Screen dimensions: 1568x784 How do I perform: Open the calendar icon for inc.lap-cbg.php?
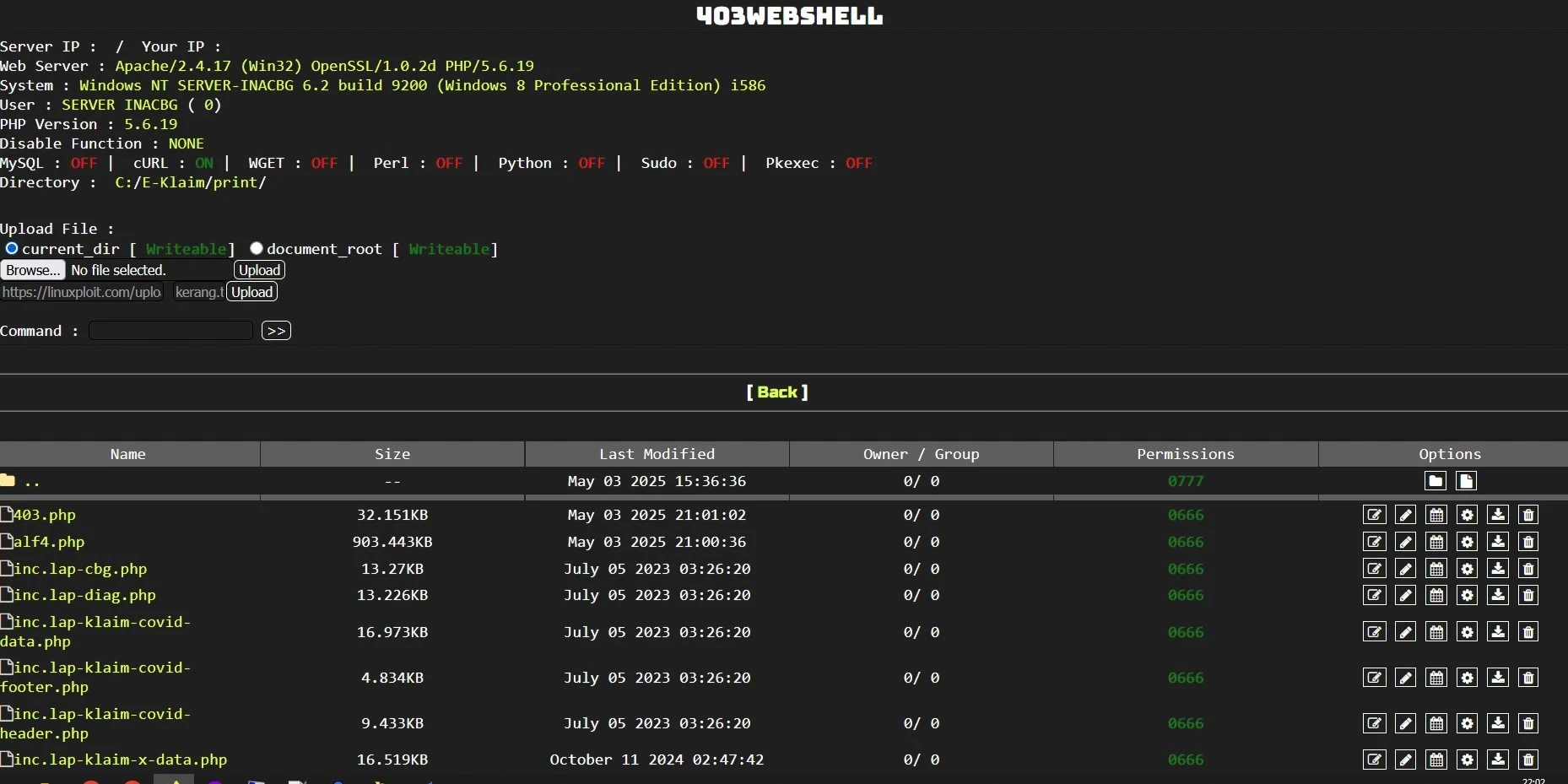(1436, 570)
